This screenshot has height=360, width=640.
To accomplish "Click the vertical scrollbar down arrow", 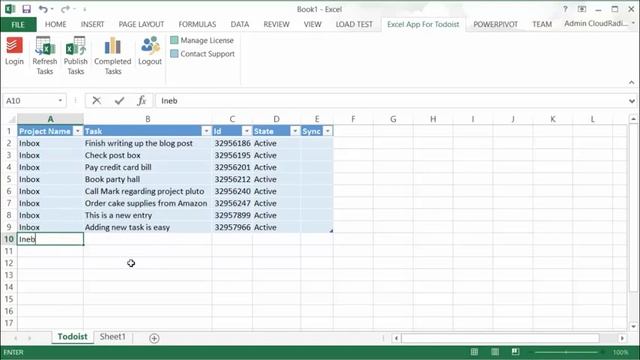I will [x=633, y=326].
